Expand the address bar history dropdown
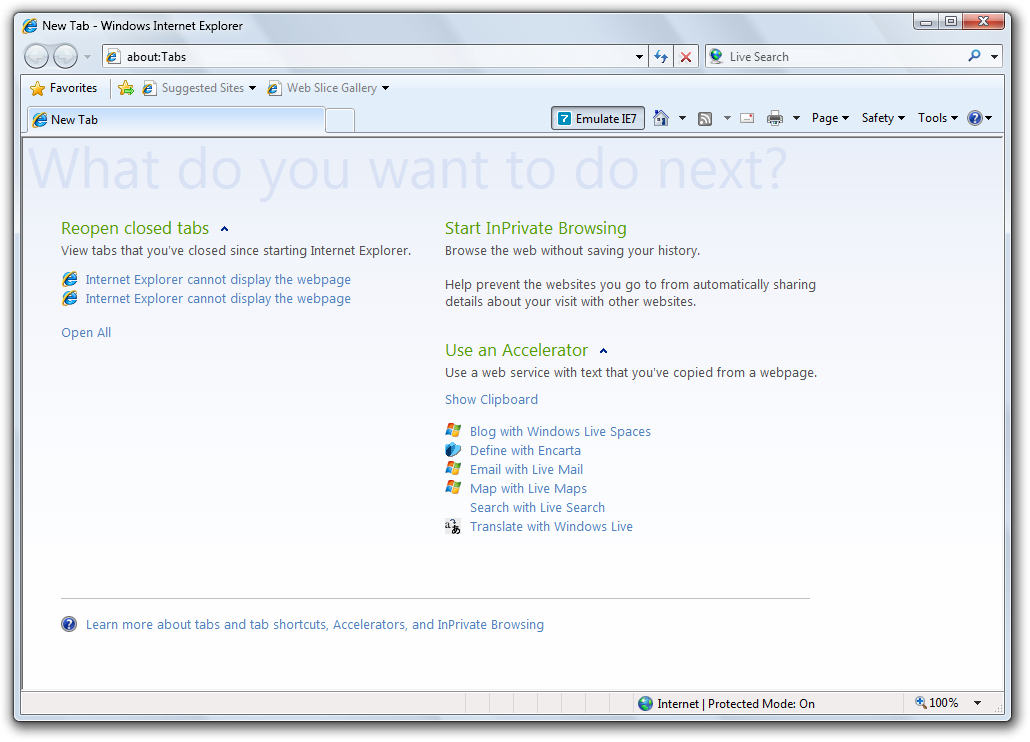This screenshot has height=742, width=1030. [x=639, y=57]
